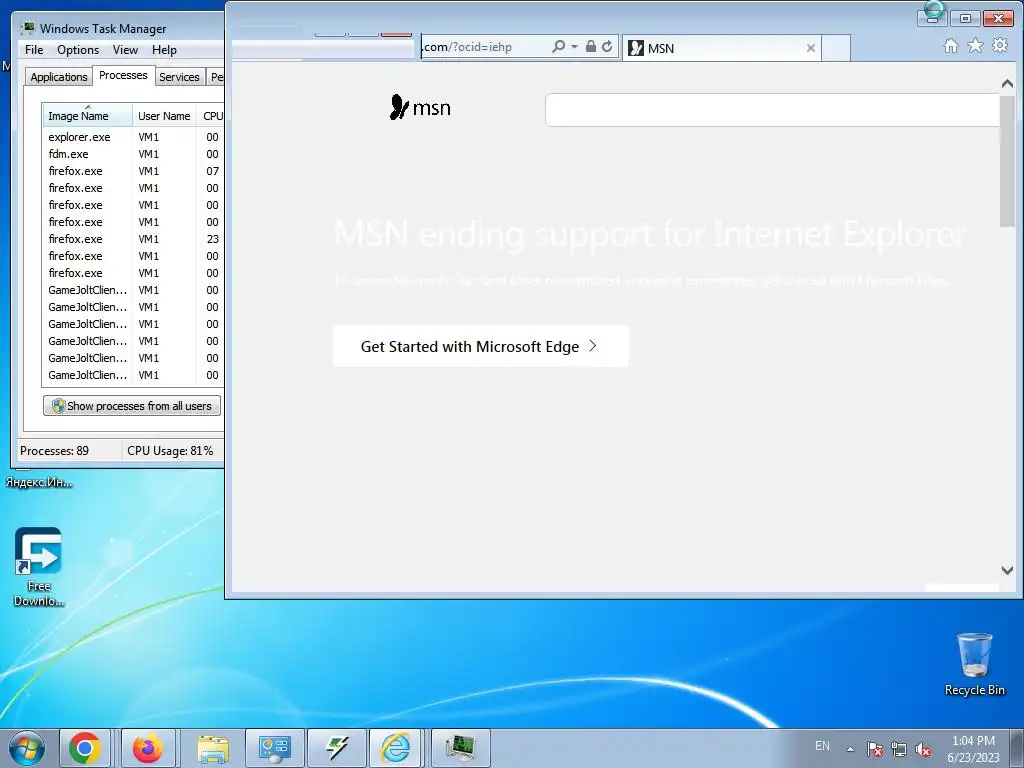Click the vertical scrollbar thumb on the MSN page
This screenshot has width=1024, height=768.
tap(1007, 161)
